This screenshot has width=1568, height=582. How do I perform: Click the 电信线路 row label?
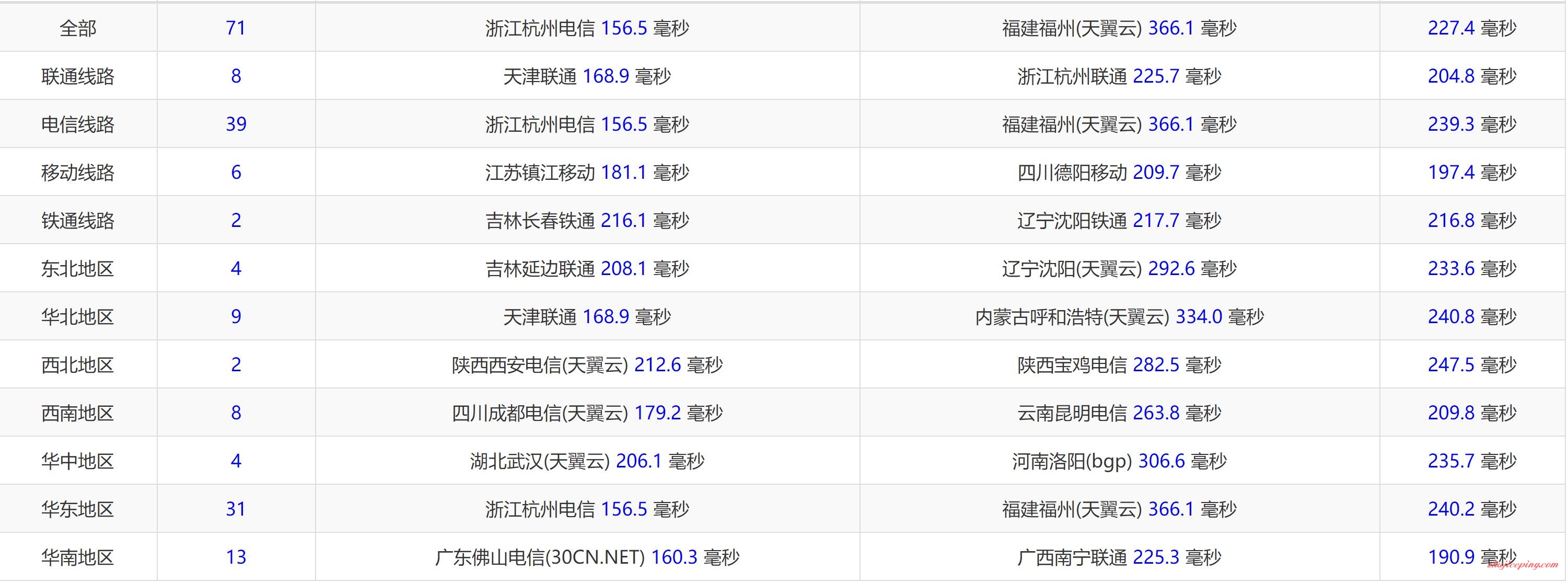[78, 124]
